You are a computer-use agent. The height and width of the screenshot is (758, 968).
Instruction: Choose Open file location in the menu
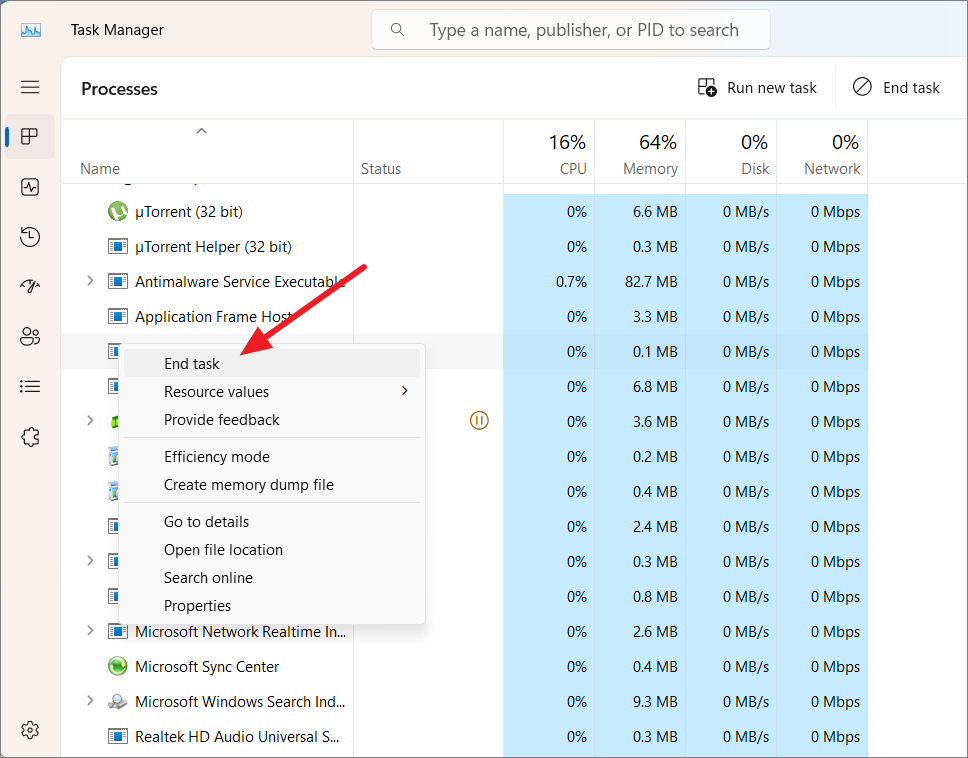pos(222,550)
